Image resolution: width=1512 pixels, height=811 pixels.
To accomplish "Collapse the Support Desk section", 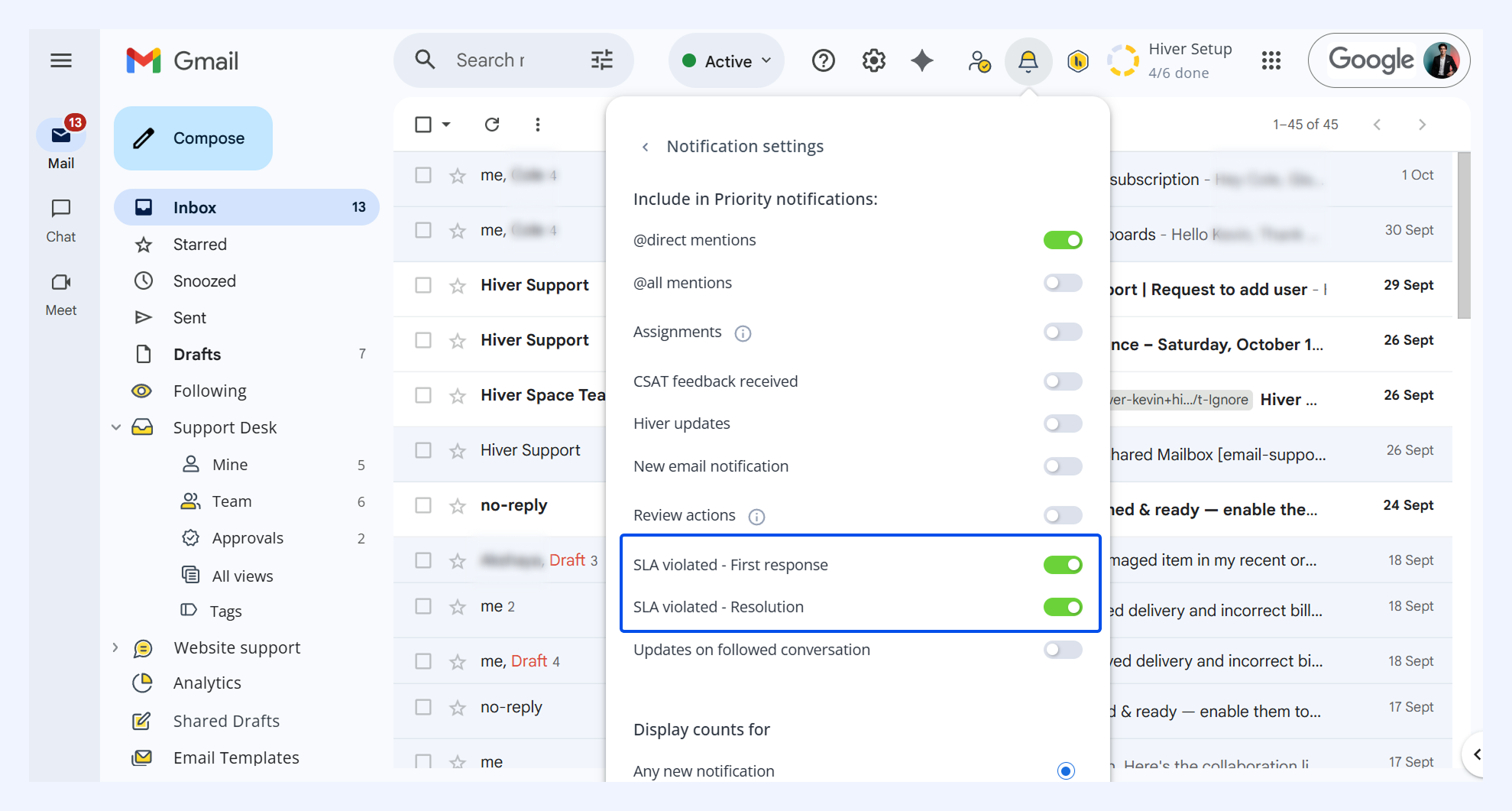I will click(116, 427).
